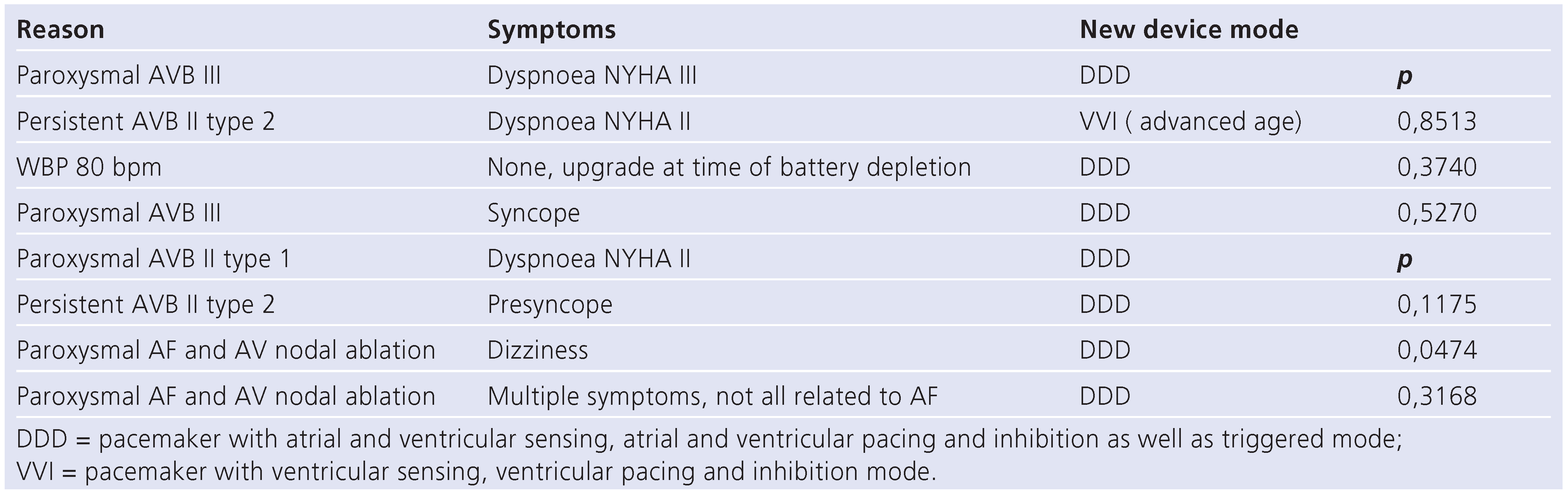Click the p-value 0,5270

[x=1436, y=213]
